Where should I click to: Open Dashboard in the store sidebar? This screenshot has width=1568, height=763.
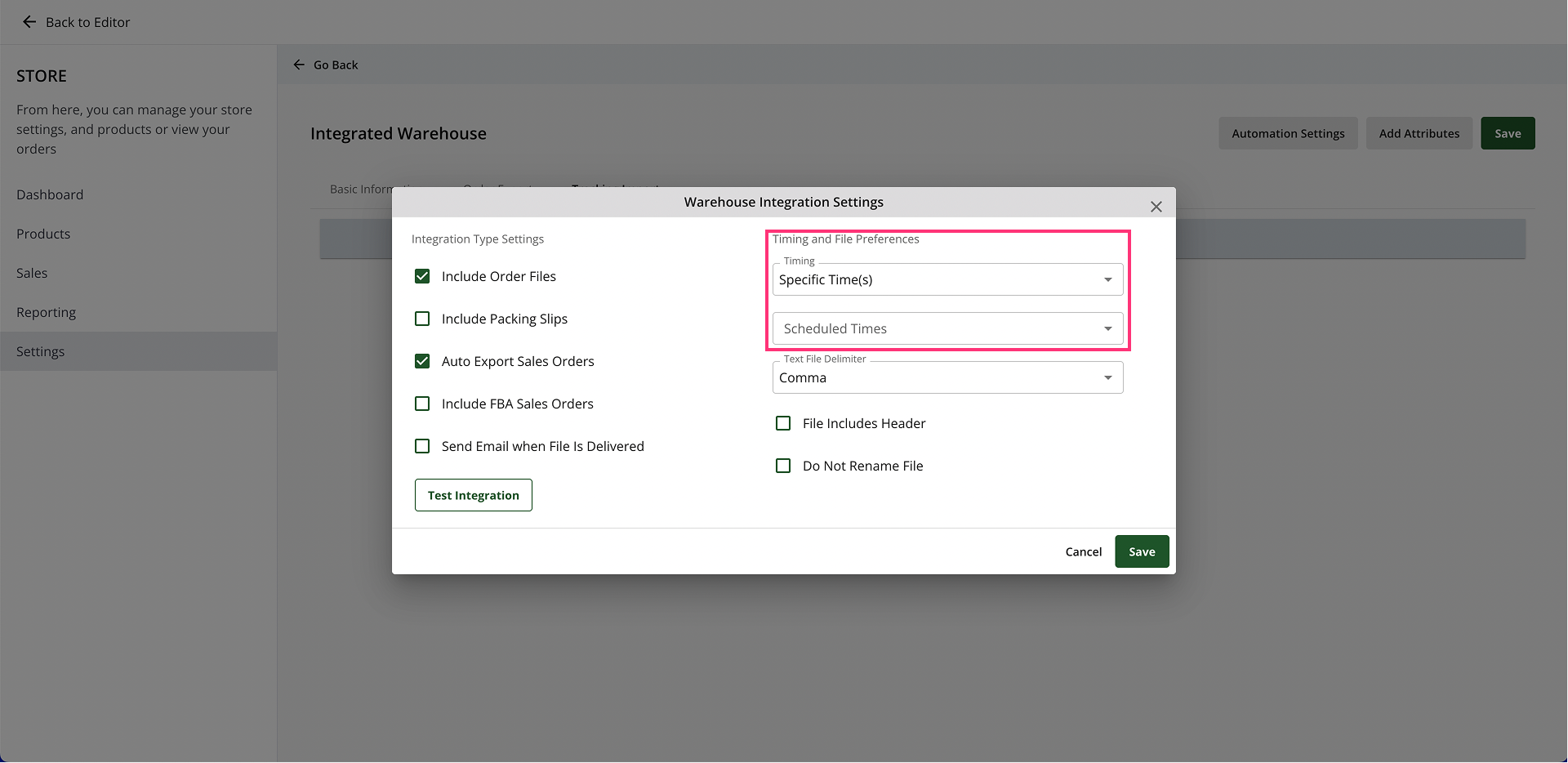pos(50,194)
